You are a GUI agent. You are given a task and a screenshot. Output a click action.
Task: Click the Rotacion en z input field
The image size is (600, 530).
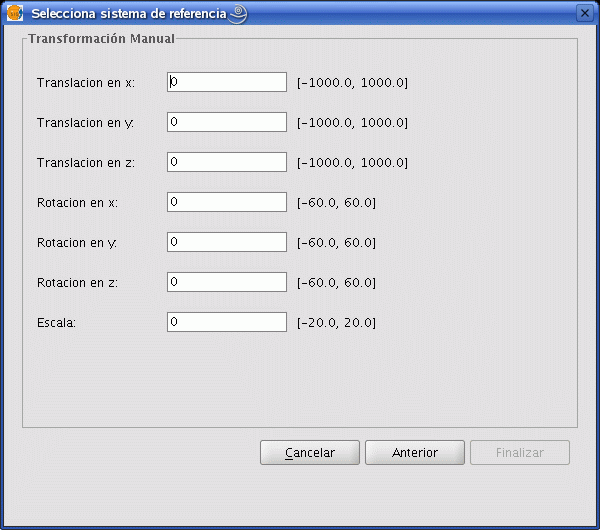click(227, 282)
